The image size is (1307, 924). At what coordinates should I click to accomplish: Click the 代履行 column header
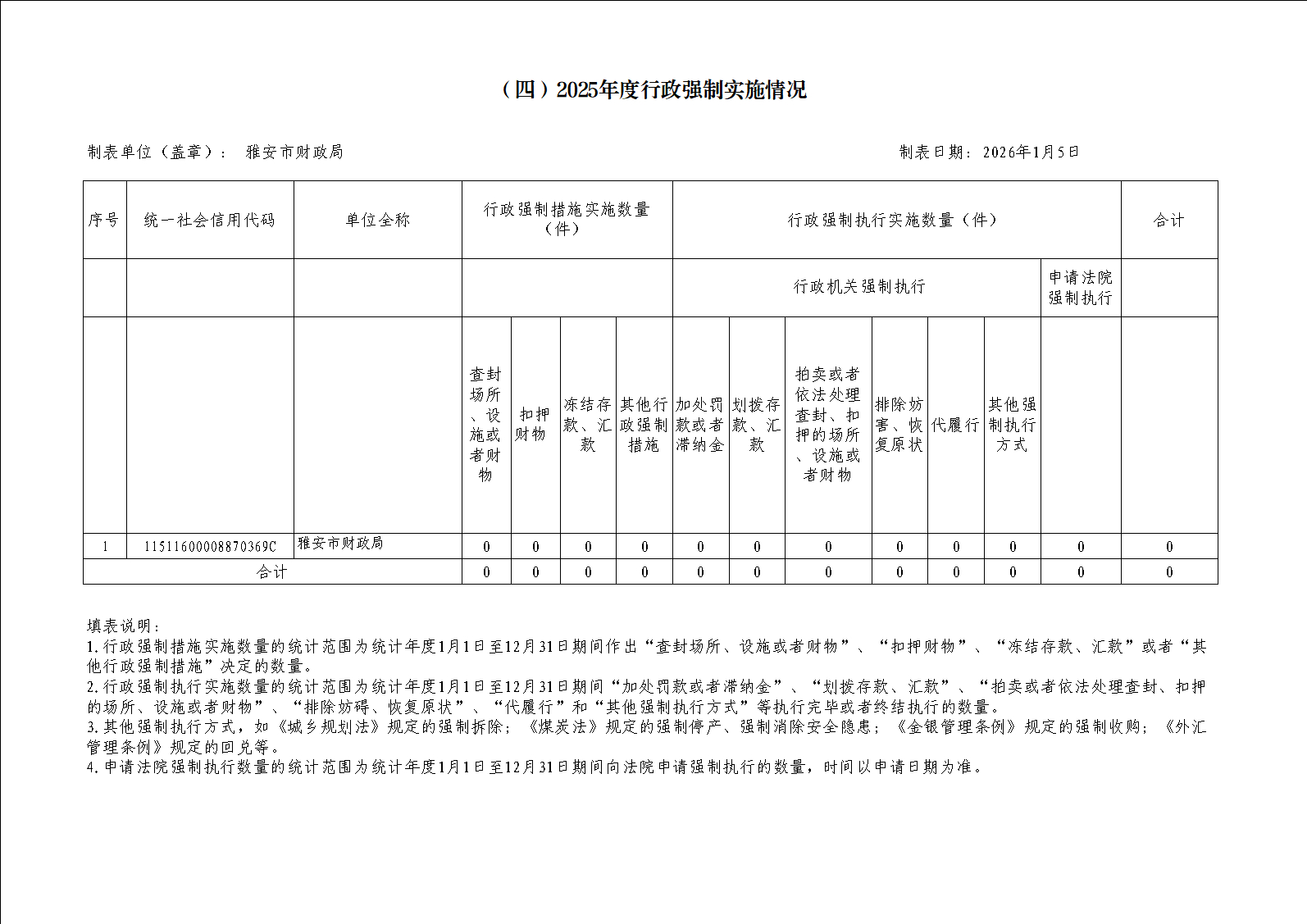[x=956, y=425]
